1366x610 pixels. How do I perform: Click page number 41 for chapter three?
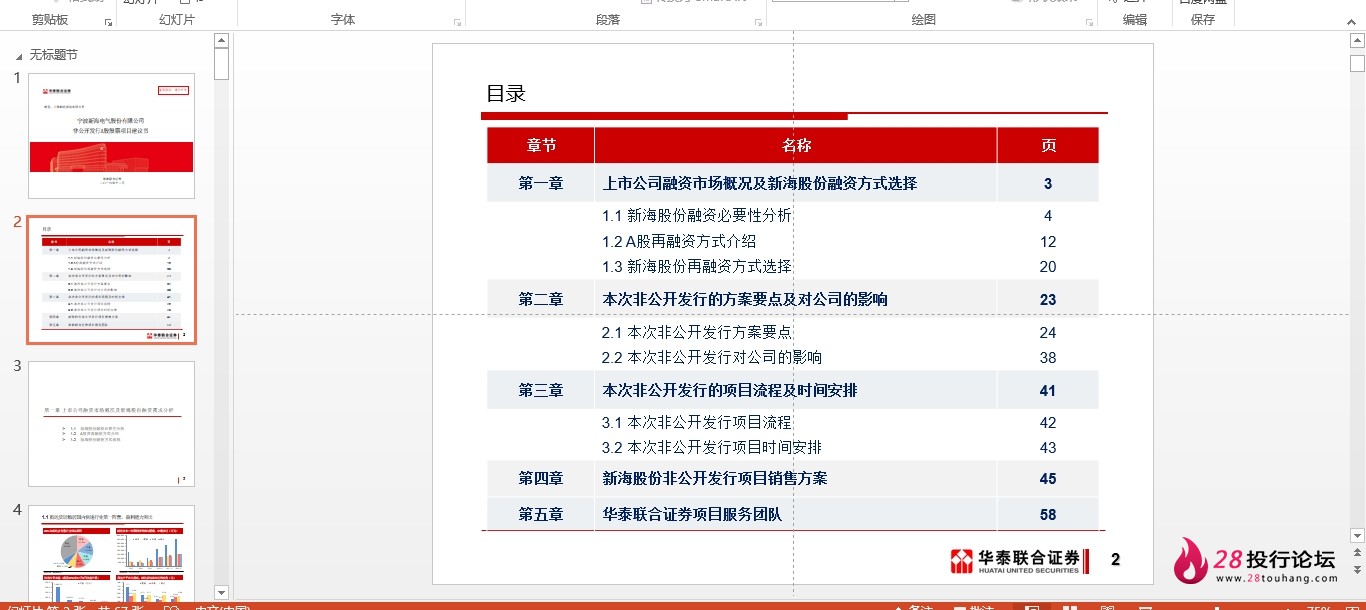[x=1048, y=391]
